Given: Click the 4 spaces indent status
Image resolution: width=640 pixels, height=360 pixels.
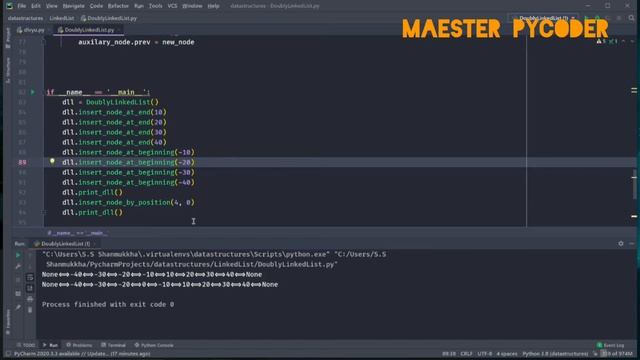Looking at the screenshot, I should coord(507,354).
